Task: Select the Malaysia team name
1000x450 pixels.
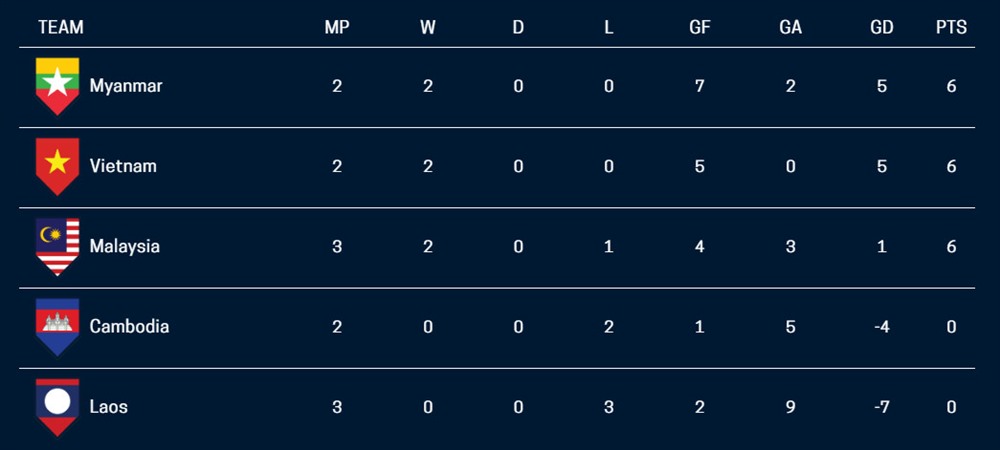Action: (124, 247)
